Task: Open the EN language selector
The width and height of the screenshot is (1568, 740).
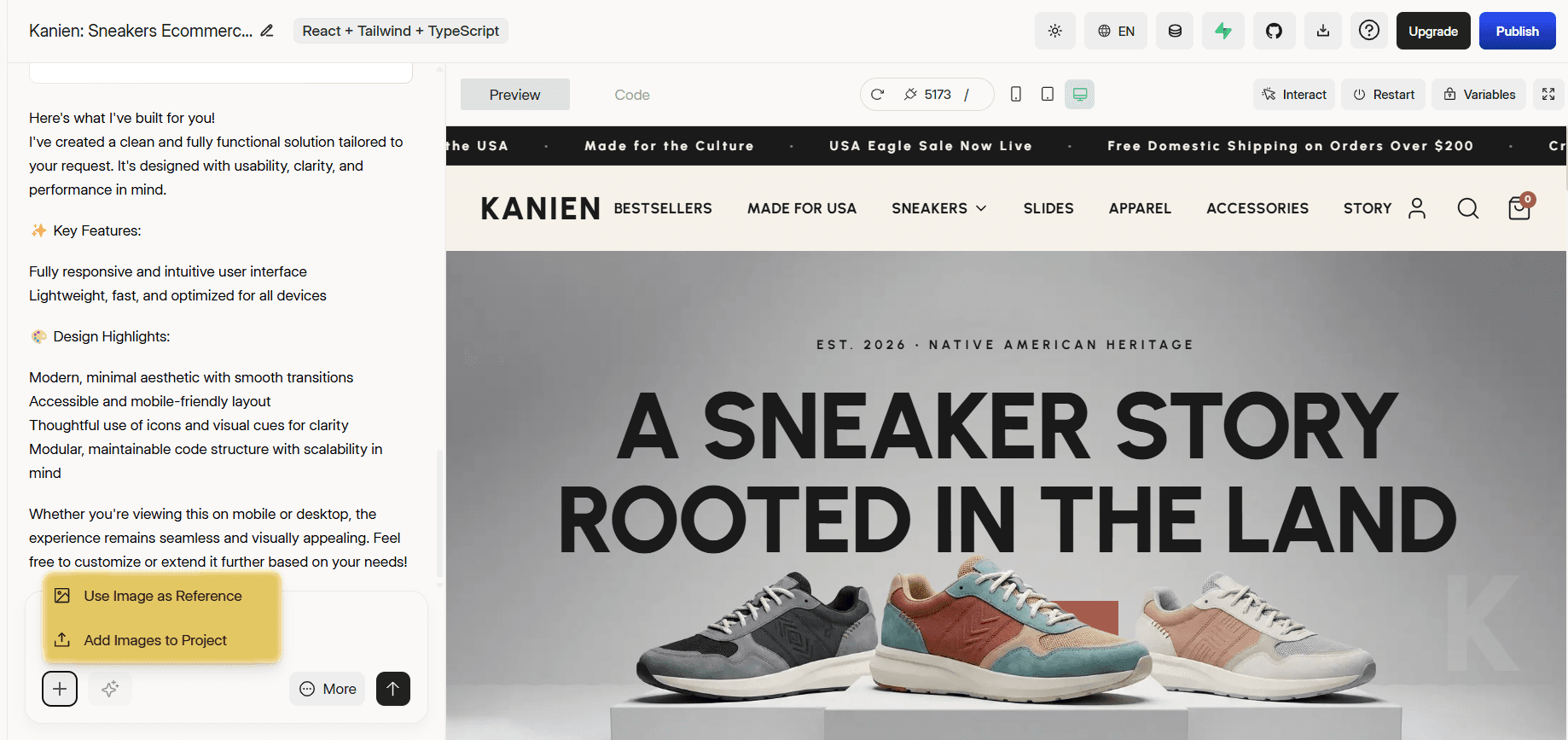Action: click(x=1116, y=31)
